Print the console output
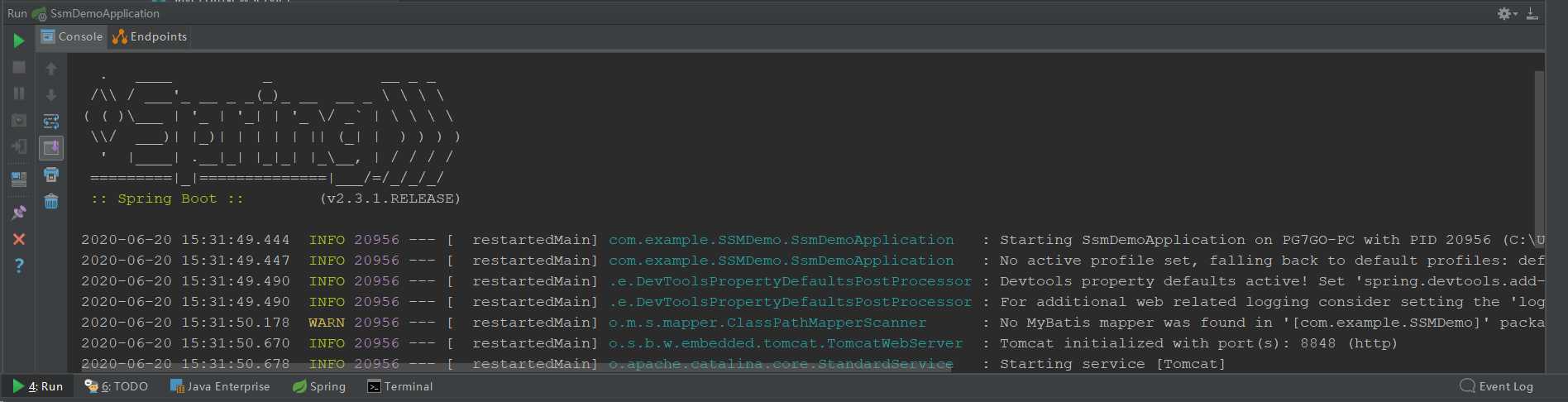Screen dimensions: 1568x402 tap(51, 175)
